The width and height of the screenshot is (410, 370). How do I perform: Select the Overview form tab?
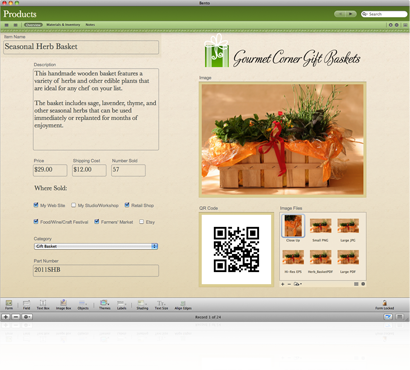(x=33, y=25)
